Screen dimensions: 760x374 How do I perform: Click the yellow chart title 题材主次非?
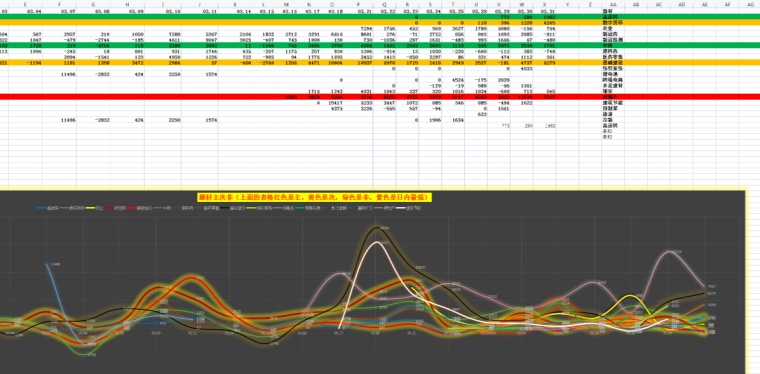point(315,197)
